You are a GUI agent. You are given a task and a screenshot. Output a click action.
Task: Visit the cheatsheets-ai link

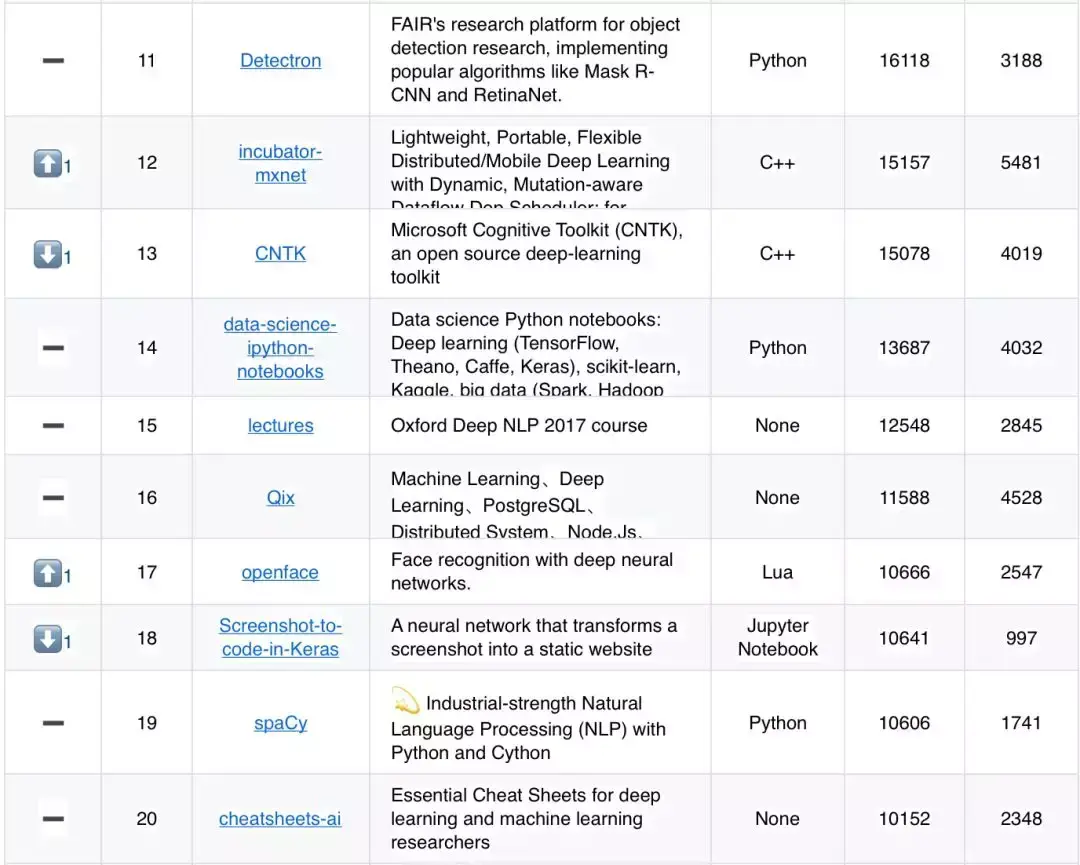pyautogui.click(x=280, y=819)
